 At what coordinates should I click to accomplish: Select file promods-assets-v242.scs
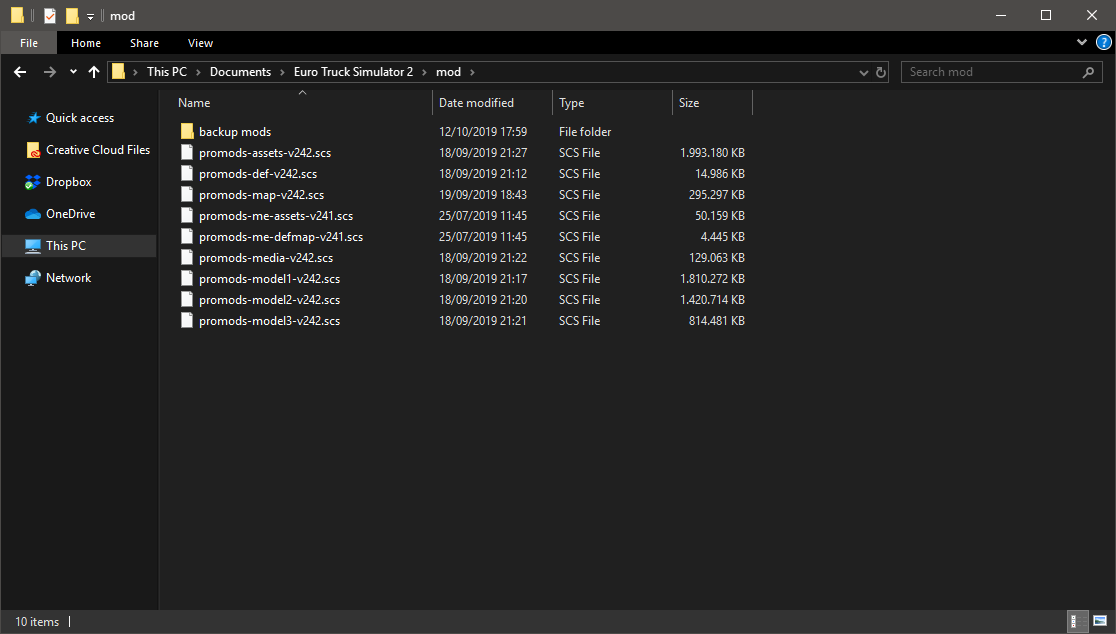coord(265,153)
